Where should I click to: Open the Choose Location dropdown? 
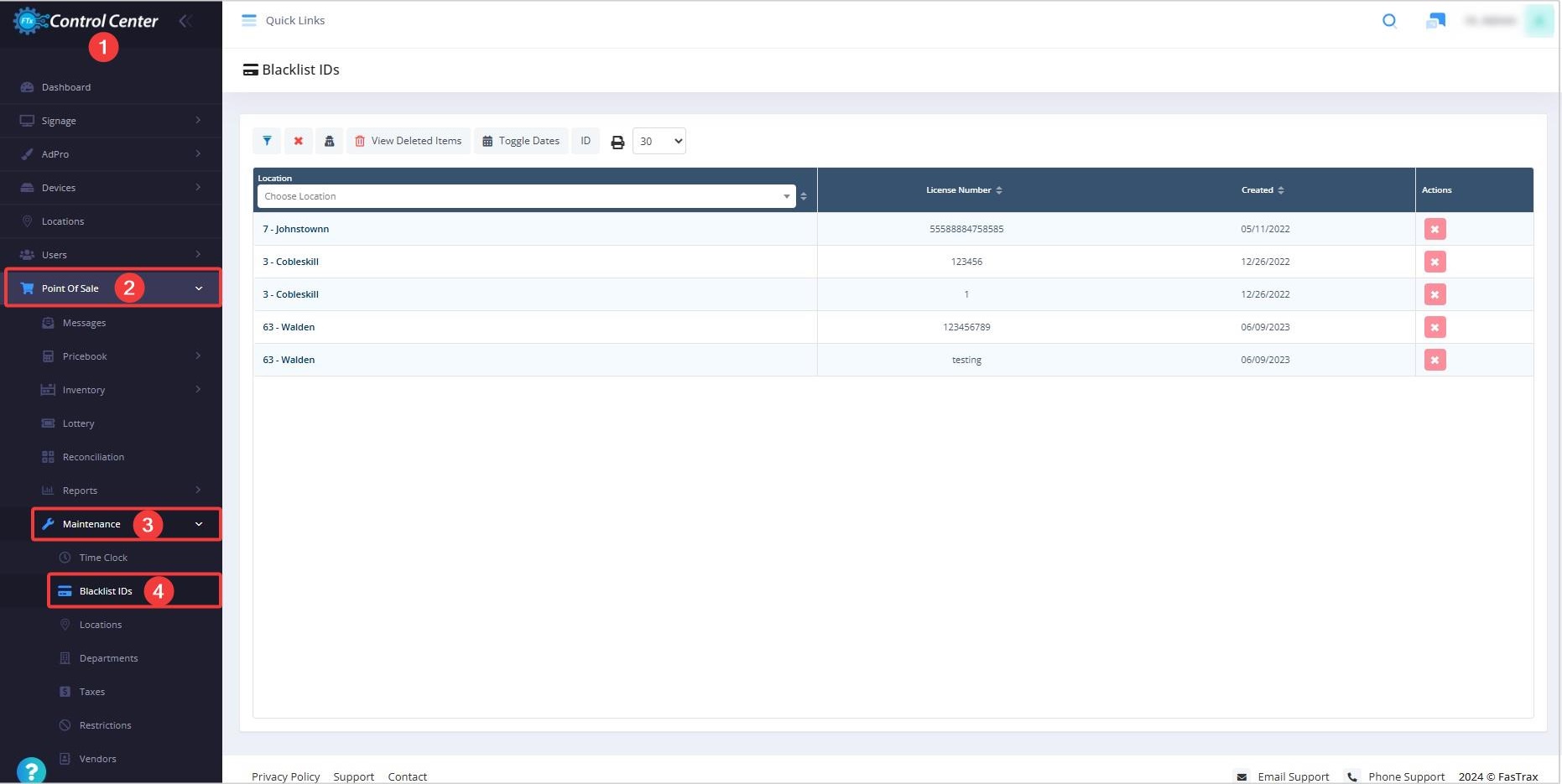526,196
